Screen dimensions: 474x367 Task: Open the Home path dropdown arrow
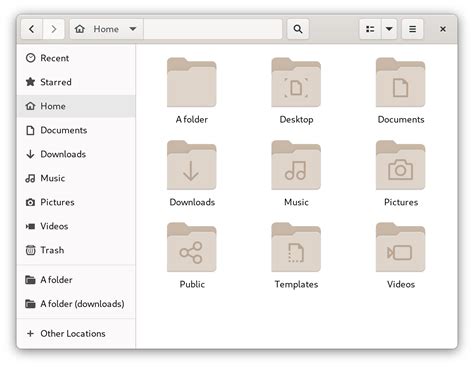(133, 29)
